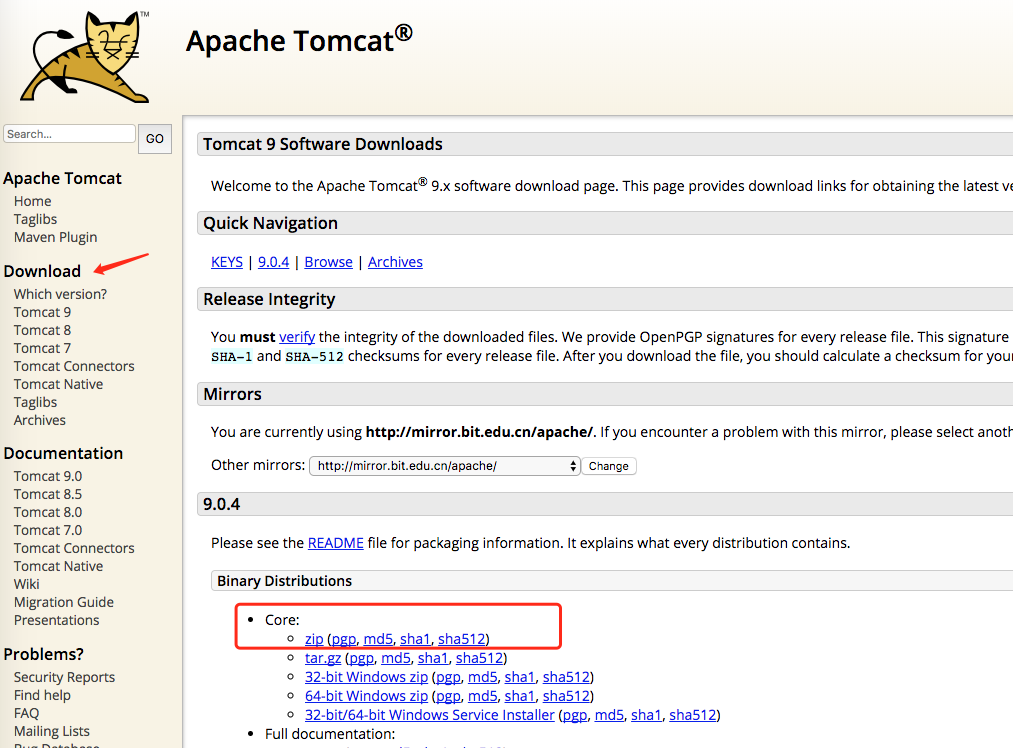Image resolution: width=1013 pixels, height=748 pixels.
Task: Open Tomcat 9.0 documentation link
Action: pos(48,476)
